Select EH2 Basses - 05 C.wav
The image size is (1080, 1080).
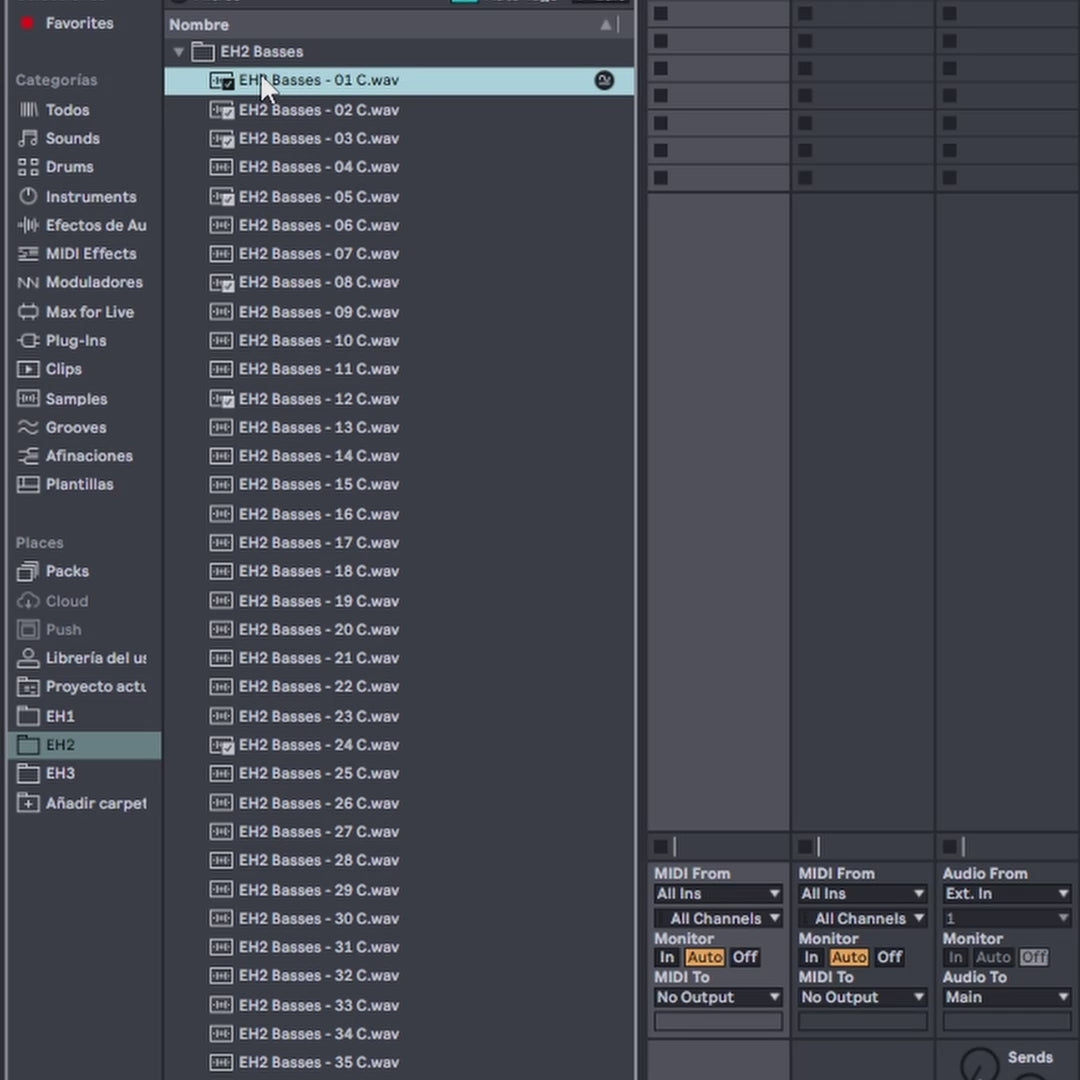point(399,197)
